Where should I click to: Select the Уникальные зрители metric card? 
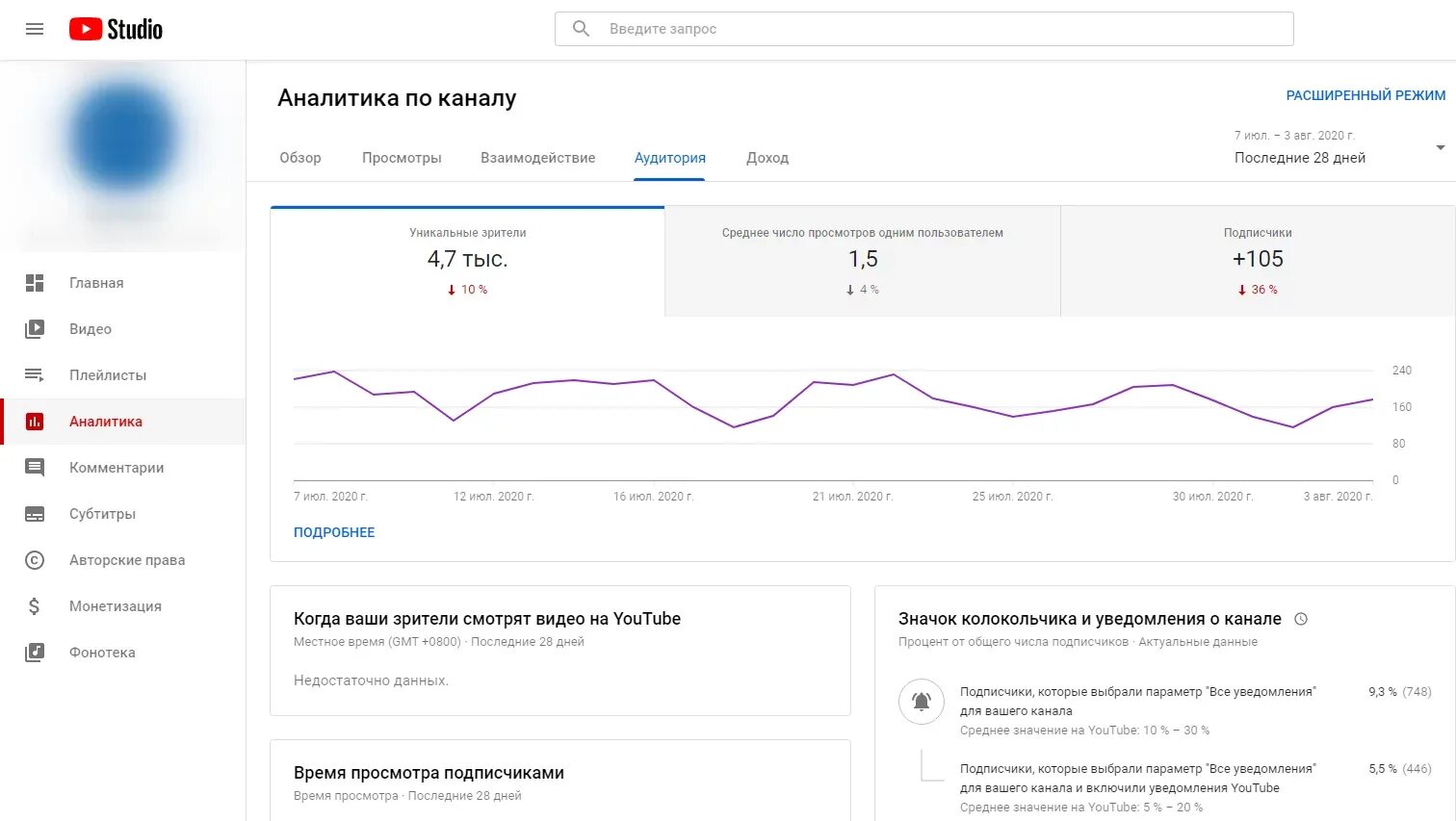(467, 261)
